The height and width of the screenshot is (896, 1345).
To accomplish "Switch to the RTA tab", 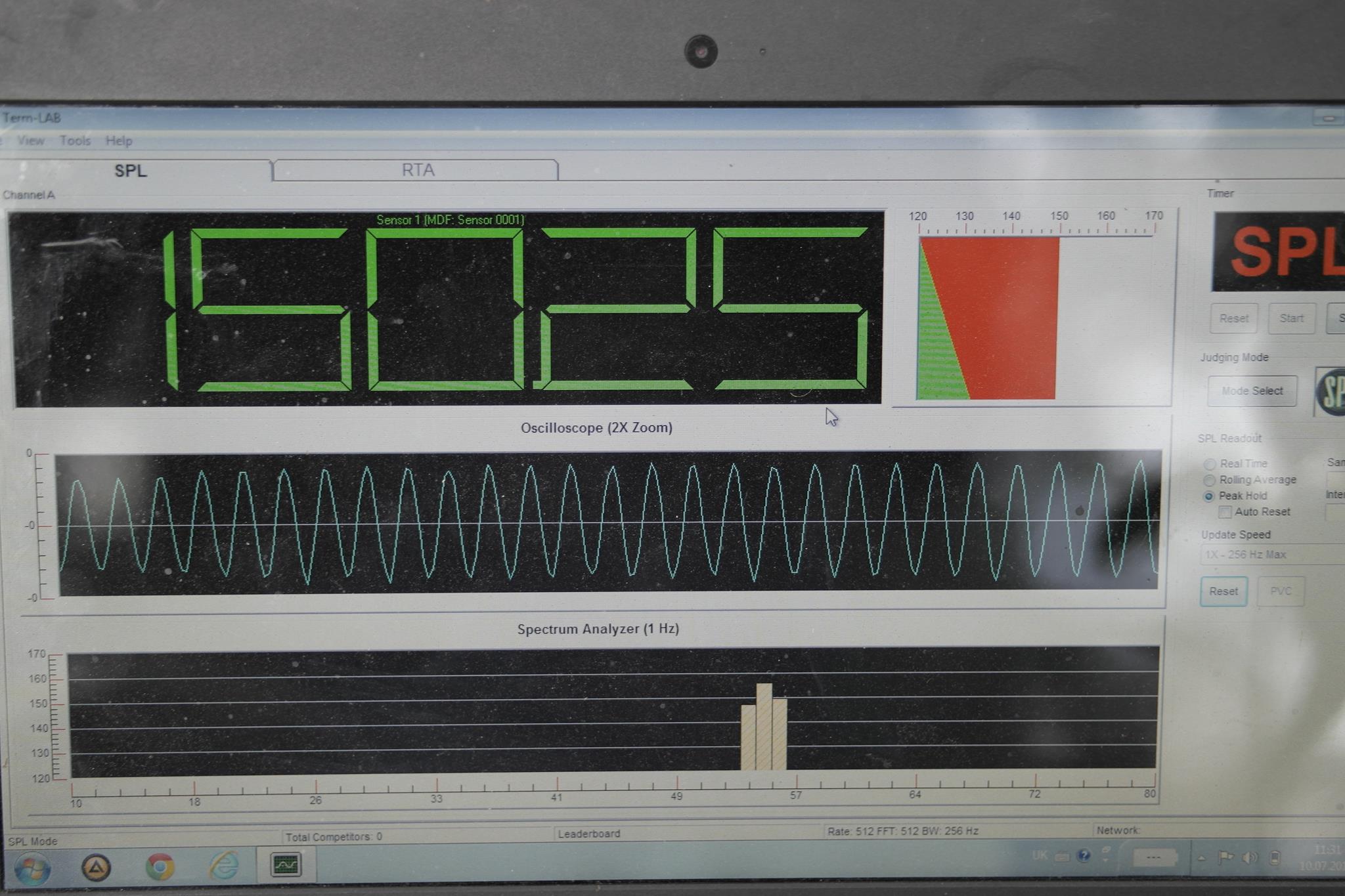I will pyautogui.click(x=418, y=170).
